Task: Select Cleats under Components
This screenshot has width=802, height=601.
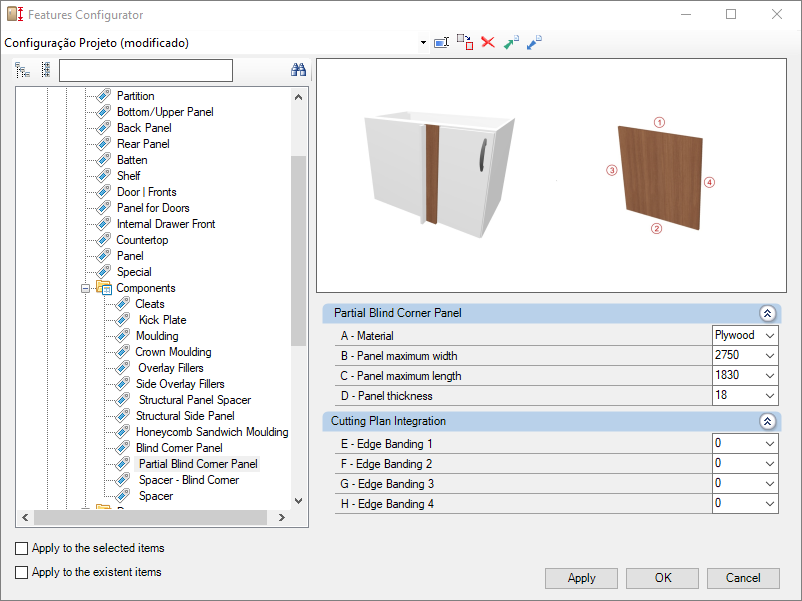Action: tap(150, 304)
